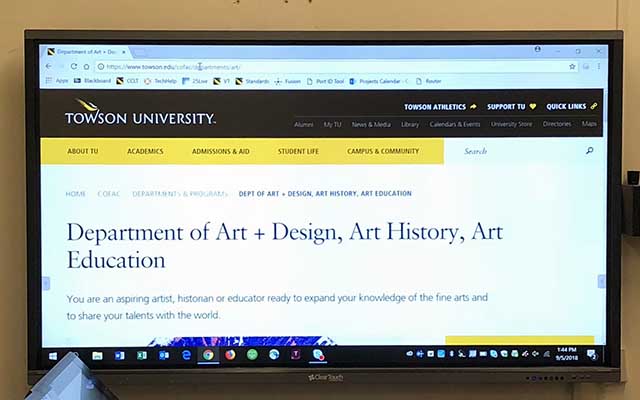Image resolution: width=640 pixels, height=400 pixels.
Task: Open the purple T taskbar app
Action: (296, 355)
